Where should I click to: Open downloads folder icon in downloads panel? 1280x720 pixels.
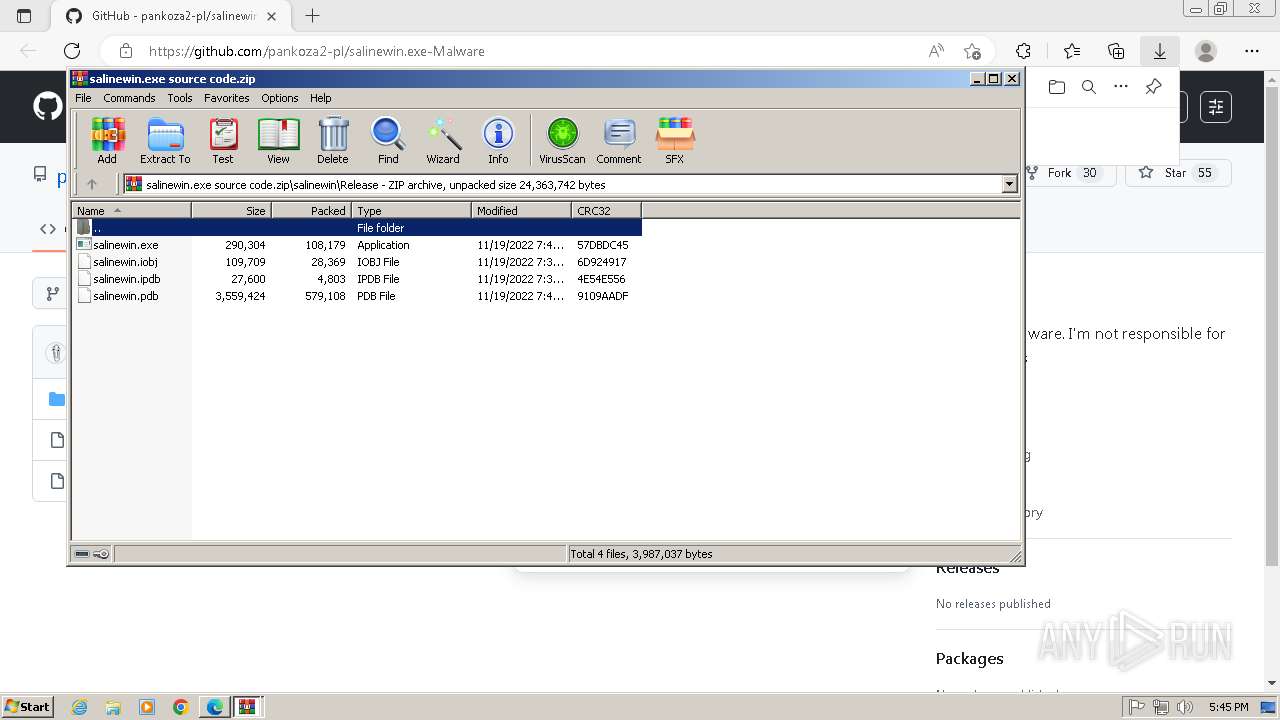pyautogui.click(x=1057, y=87)
